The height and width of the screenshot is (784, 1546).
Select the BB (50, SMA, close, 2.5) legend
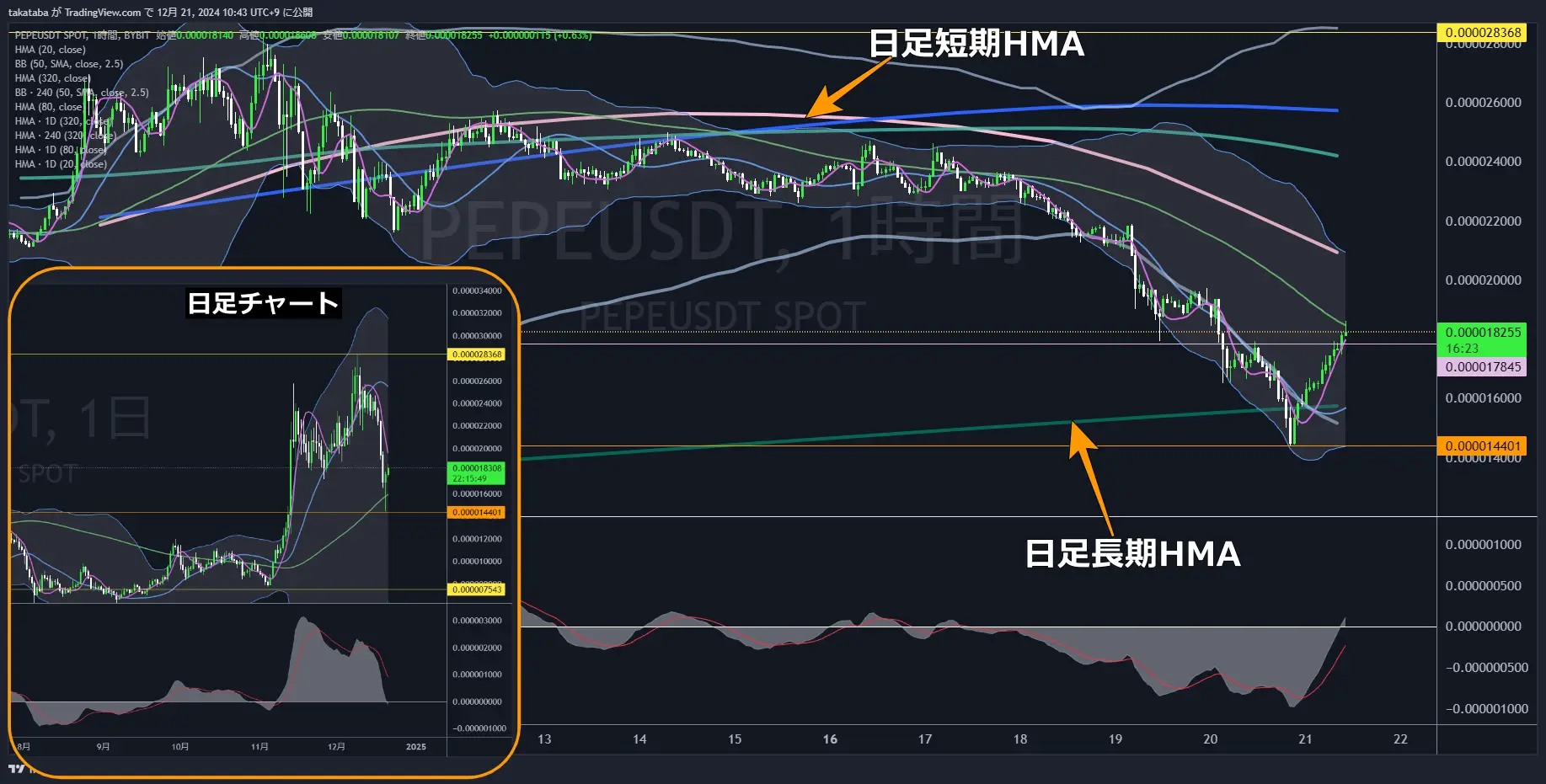69,64
